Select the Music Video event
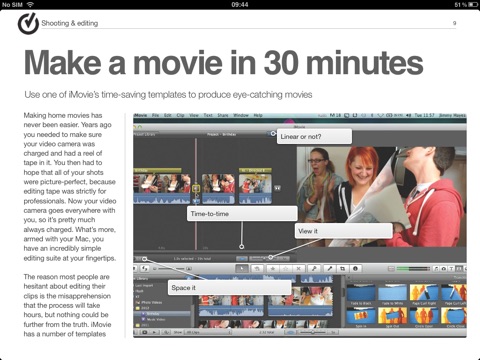Screen dimensions: 480x360 pos(155,319)
